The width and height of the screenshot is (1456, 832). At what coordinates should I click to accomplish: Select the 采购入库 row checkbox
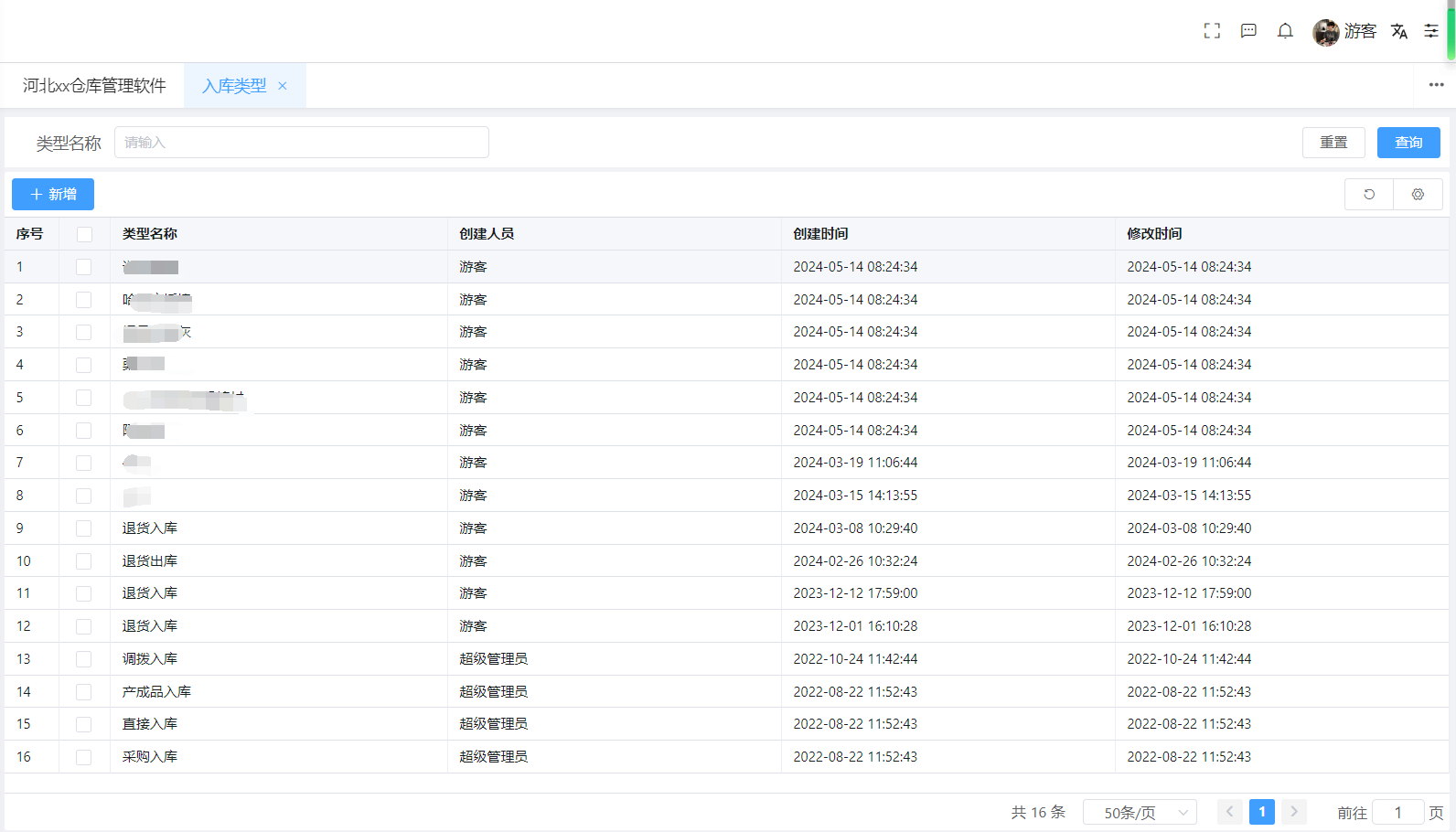click(x=84, y=757)
